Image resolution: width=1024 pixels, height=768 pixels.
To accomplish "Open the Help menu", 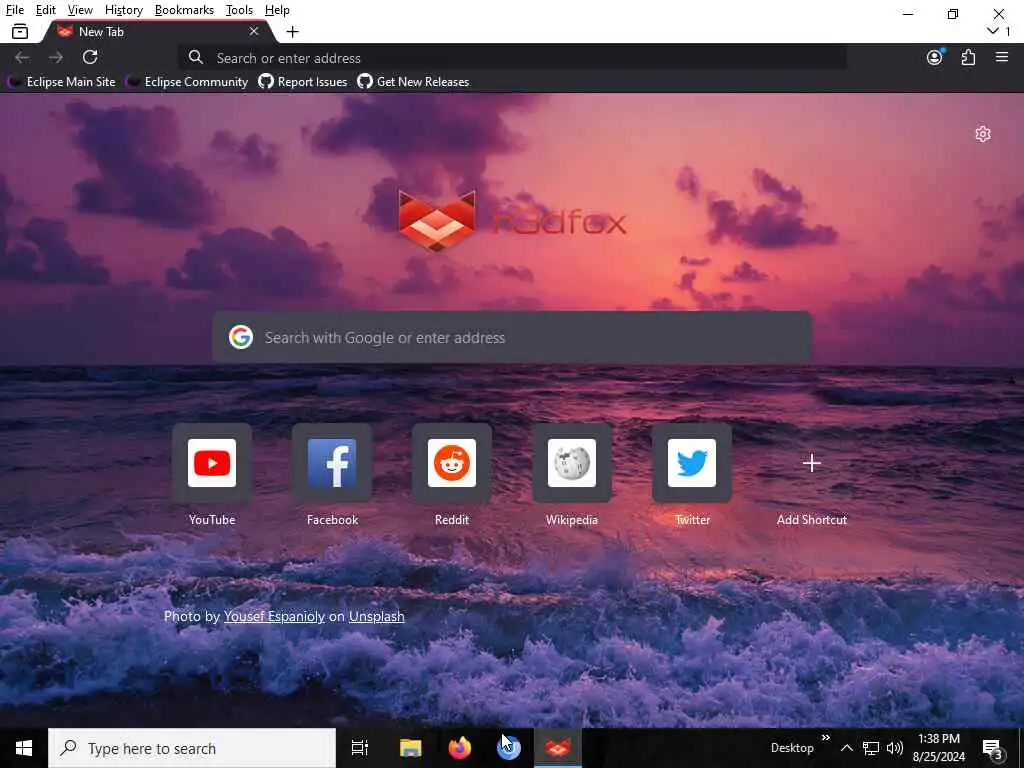I will click(x=277, y=10).
